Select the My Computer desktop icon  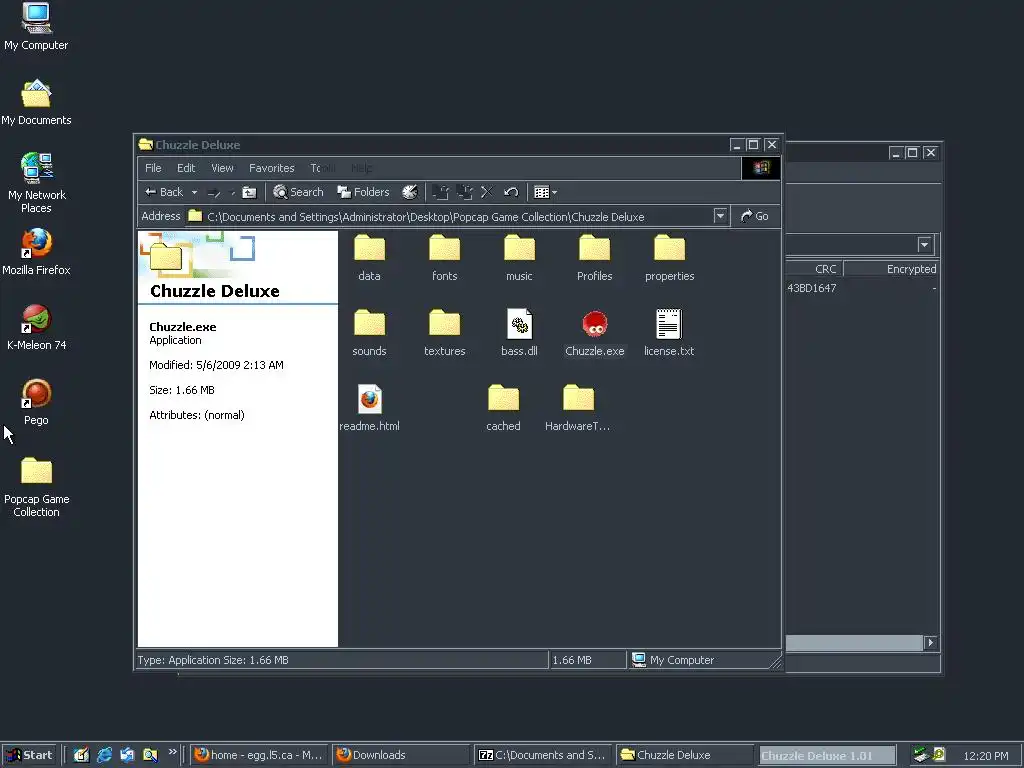[36, 27]
